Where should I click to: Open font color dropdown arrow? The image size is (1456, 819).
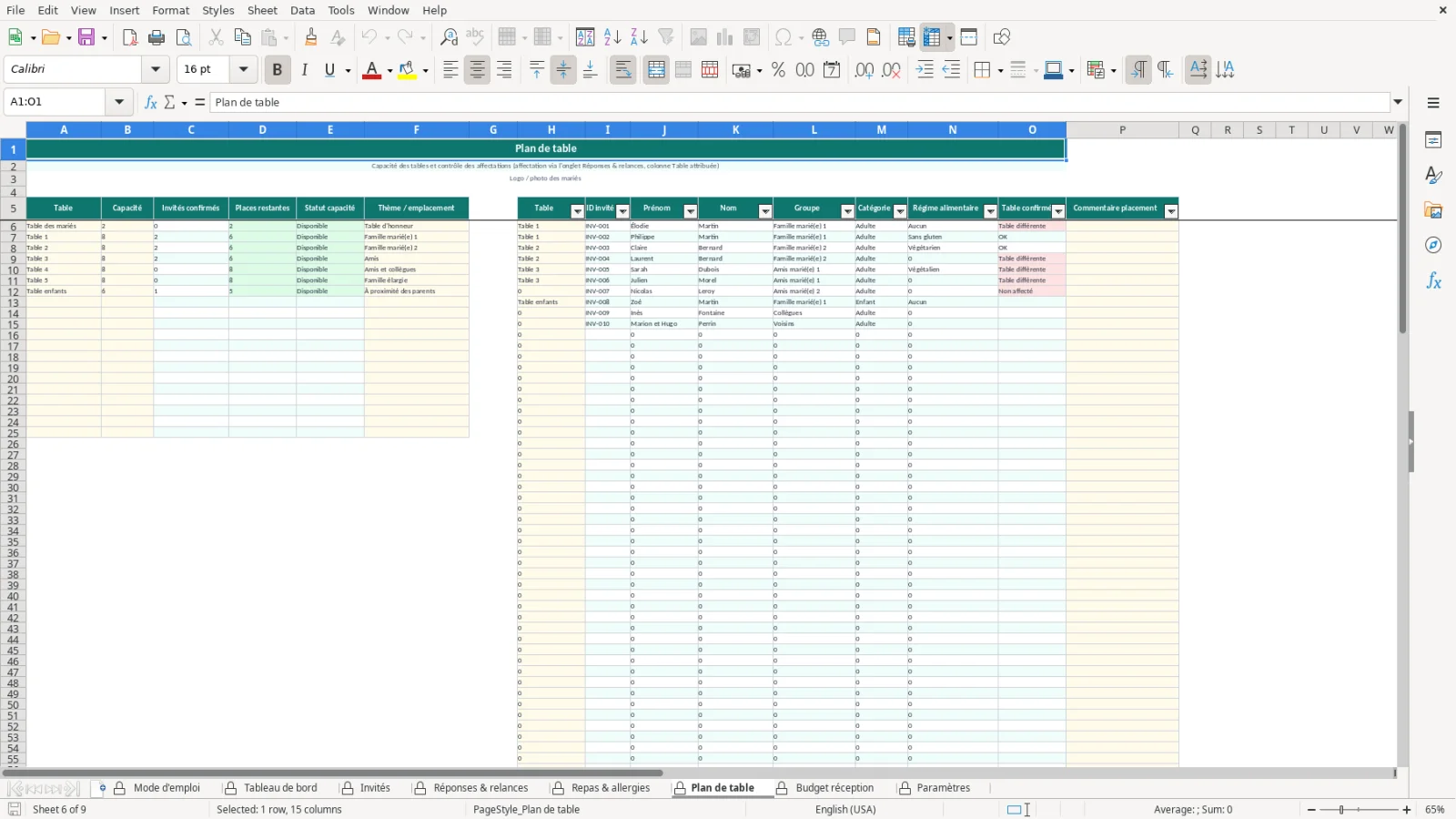(x=389, y=70)
